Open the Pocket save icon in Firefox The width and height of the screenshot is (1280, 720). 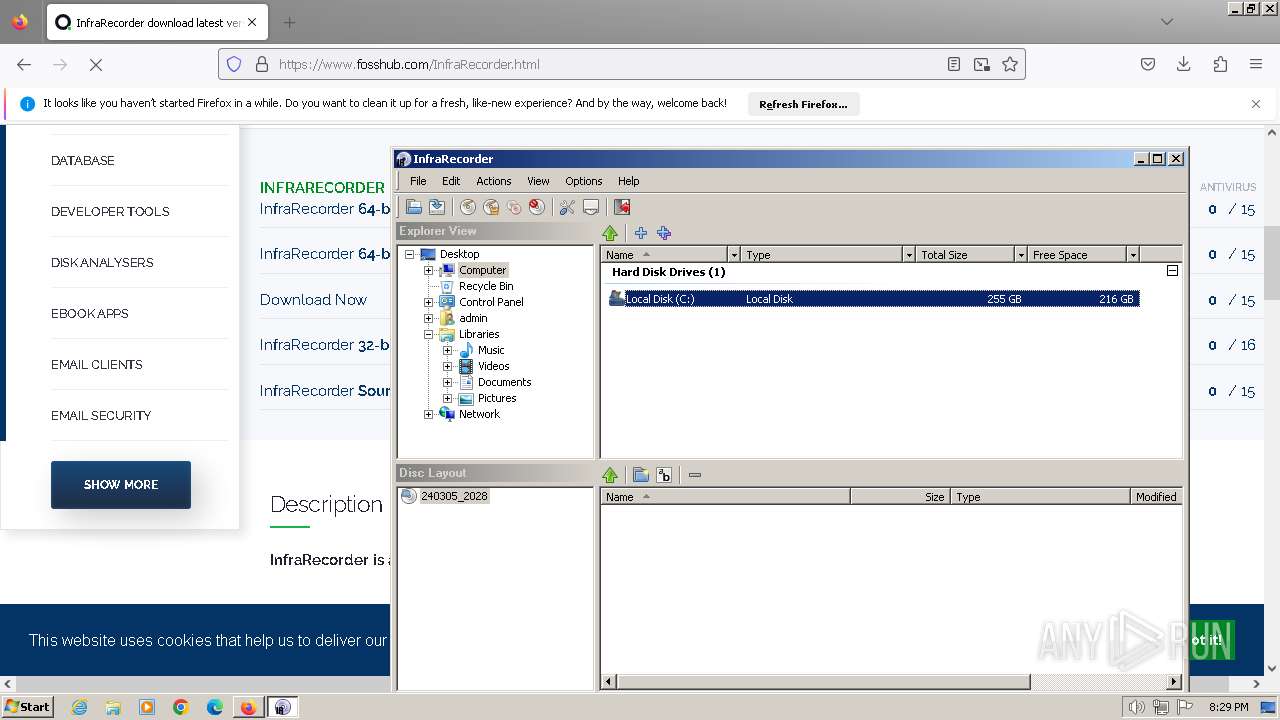point(1148,64)
